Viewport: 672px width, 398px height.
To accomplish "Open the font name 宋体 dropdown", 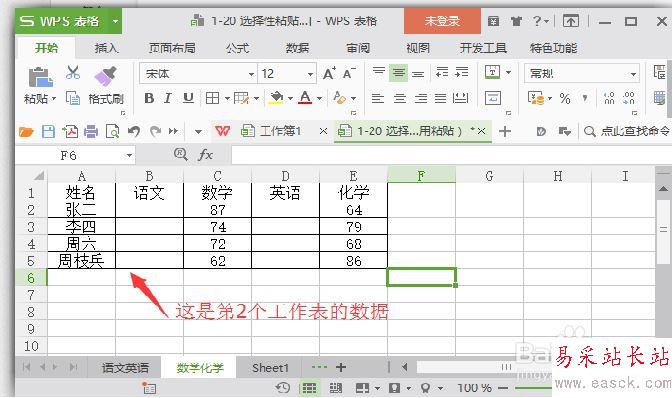I will click(251, 74).
